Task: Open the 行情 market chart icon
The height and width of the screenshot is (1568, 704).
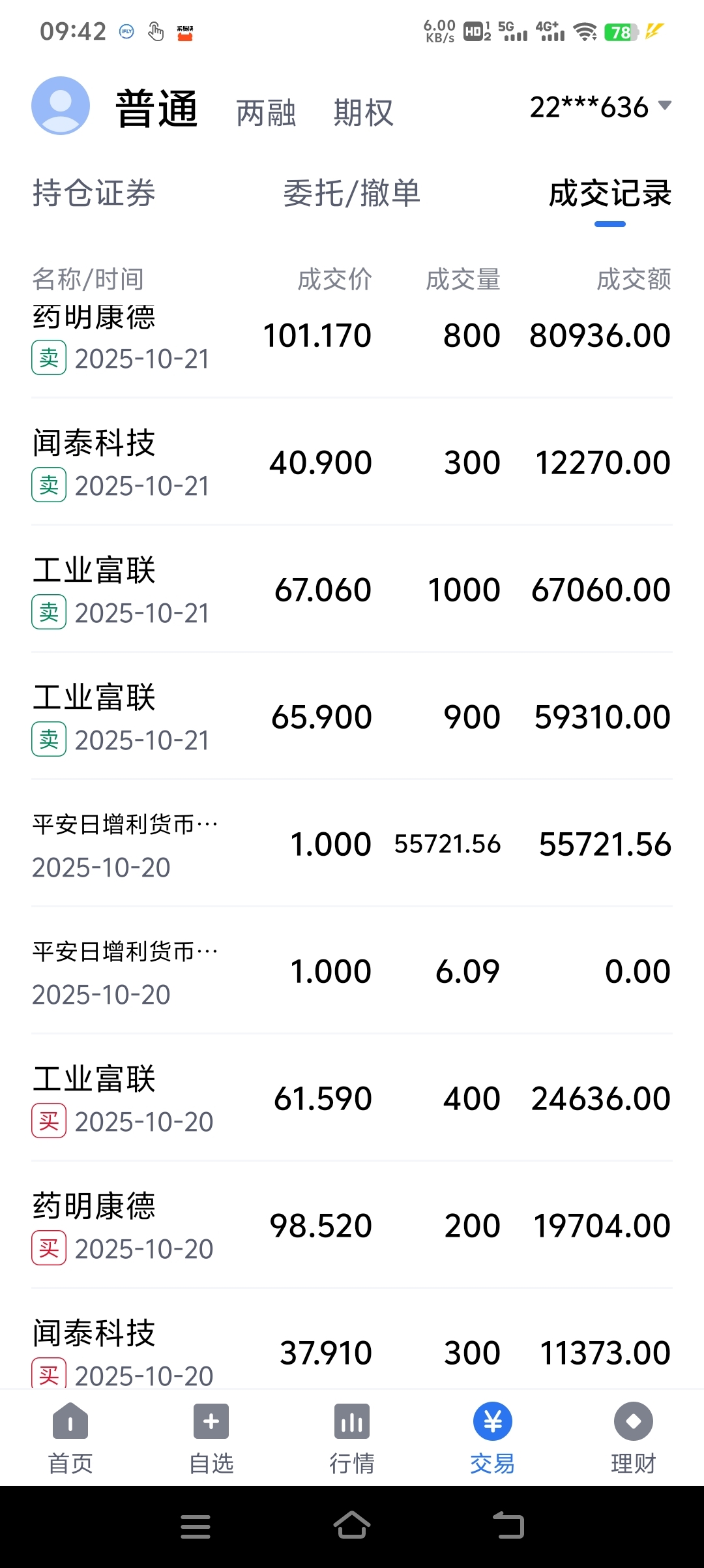Action: (352, 1421)
